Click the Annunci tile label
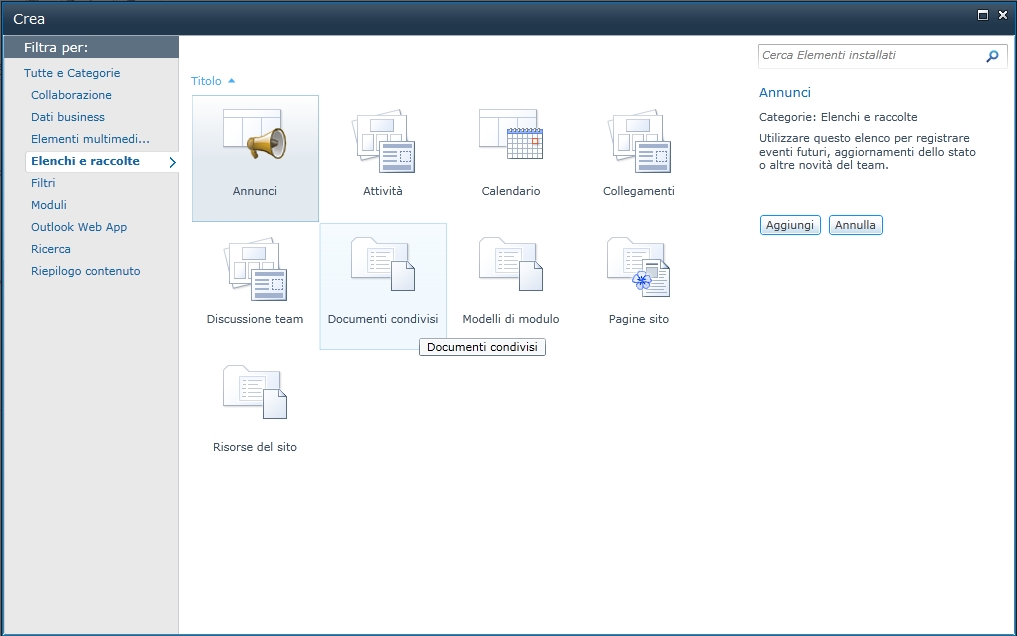This screenshot has width=1017, height=636. pos(255,191)
